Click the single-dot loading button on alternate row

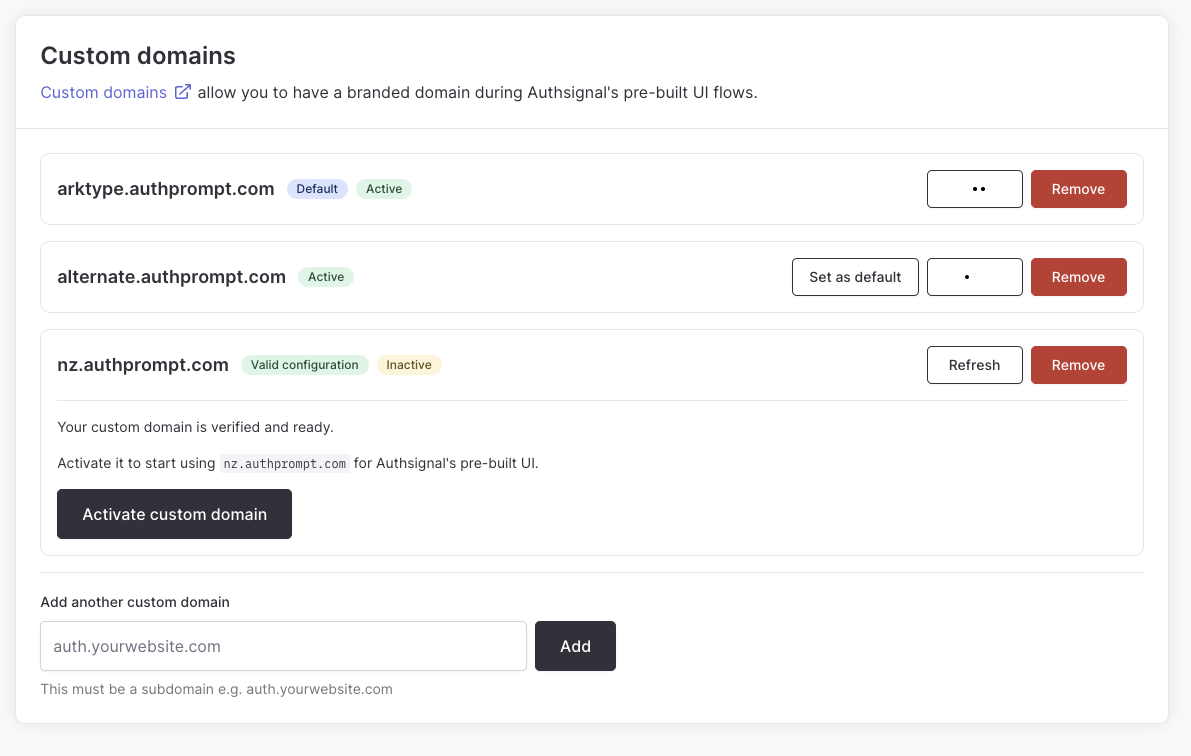974,277
